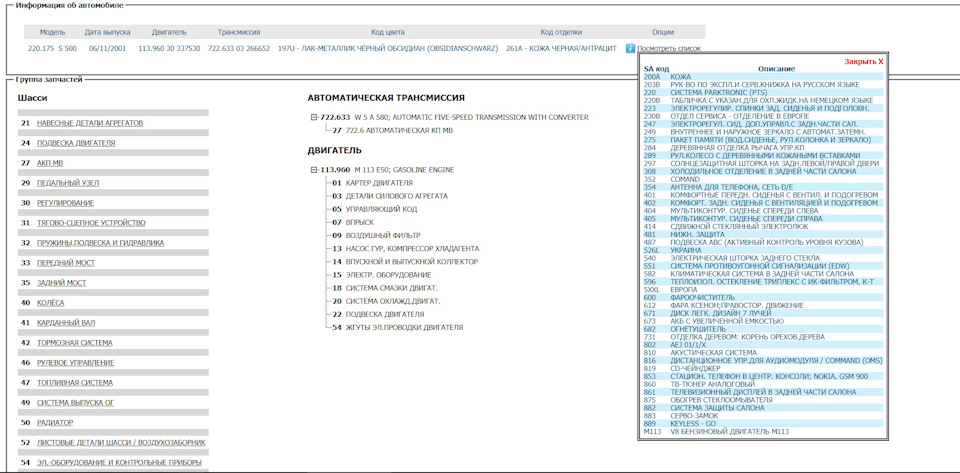Select option row 487 ПОДВЕСКА ABC
The width and height of the screenshot is (960, 473).
coord(763,242)
